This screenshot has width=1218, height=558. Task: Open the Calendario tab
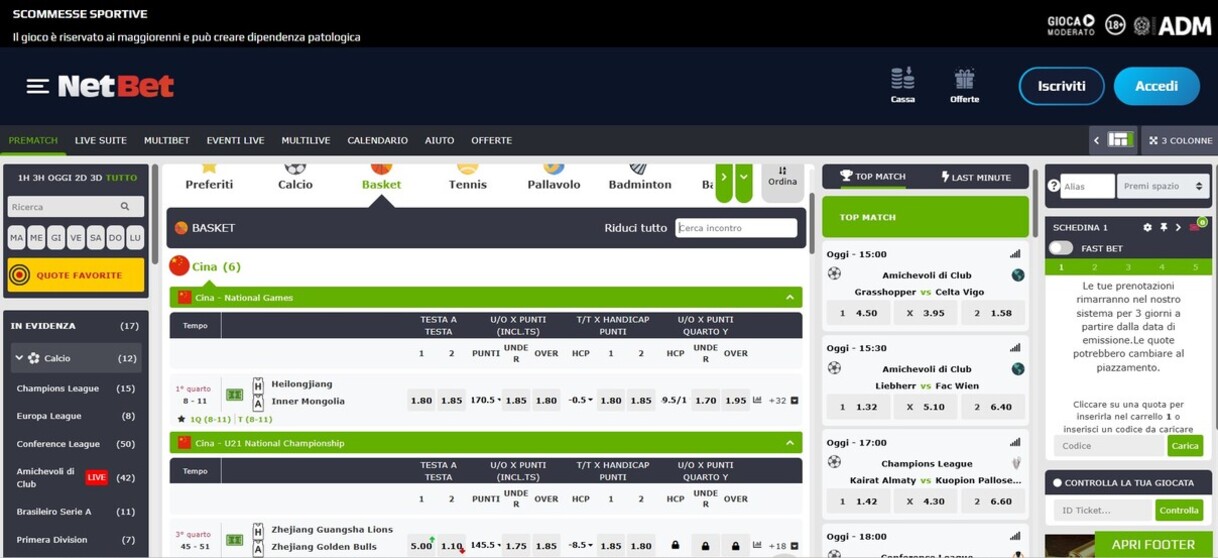click(377, 140)
